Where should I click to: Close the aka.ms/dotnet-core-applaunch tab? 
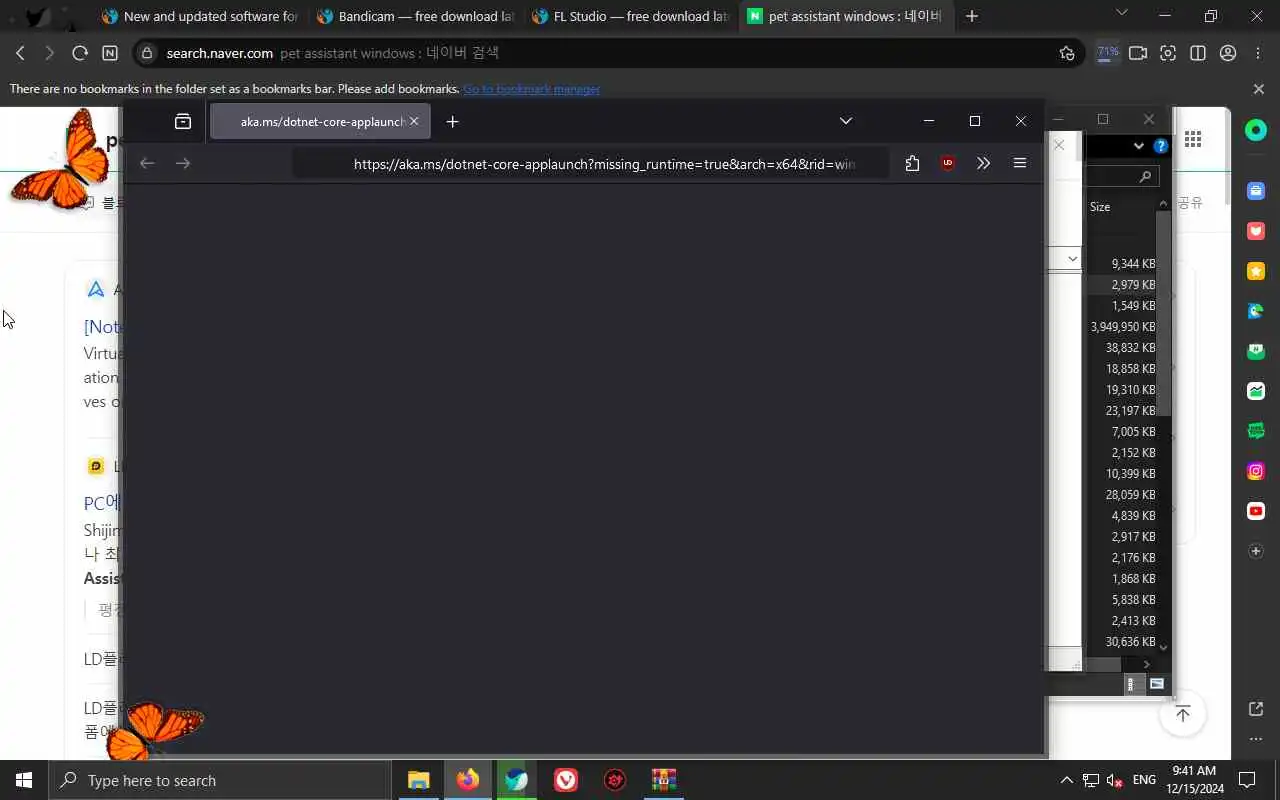click(414, 121)
